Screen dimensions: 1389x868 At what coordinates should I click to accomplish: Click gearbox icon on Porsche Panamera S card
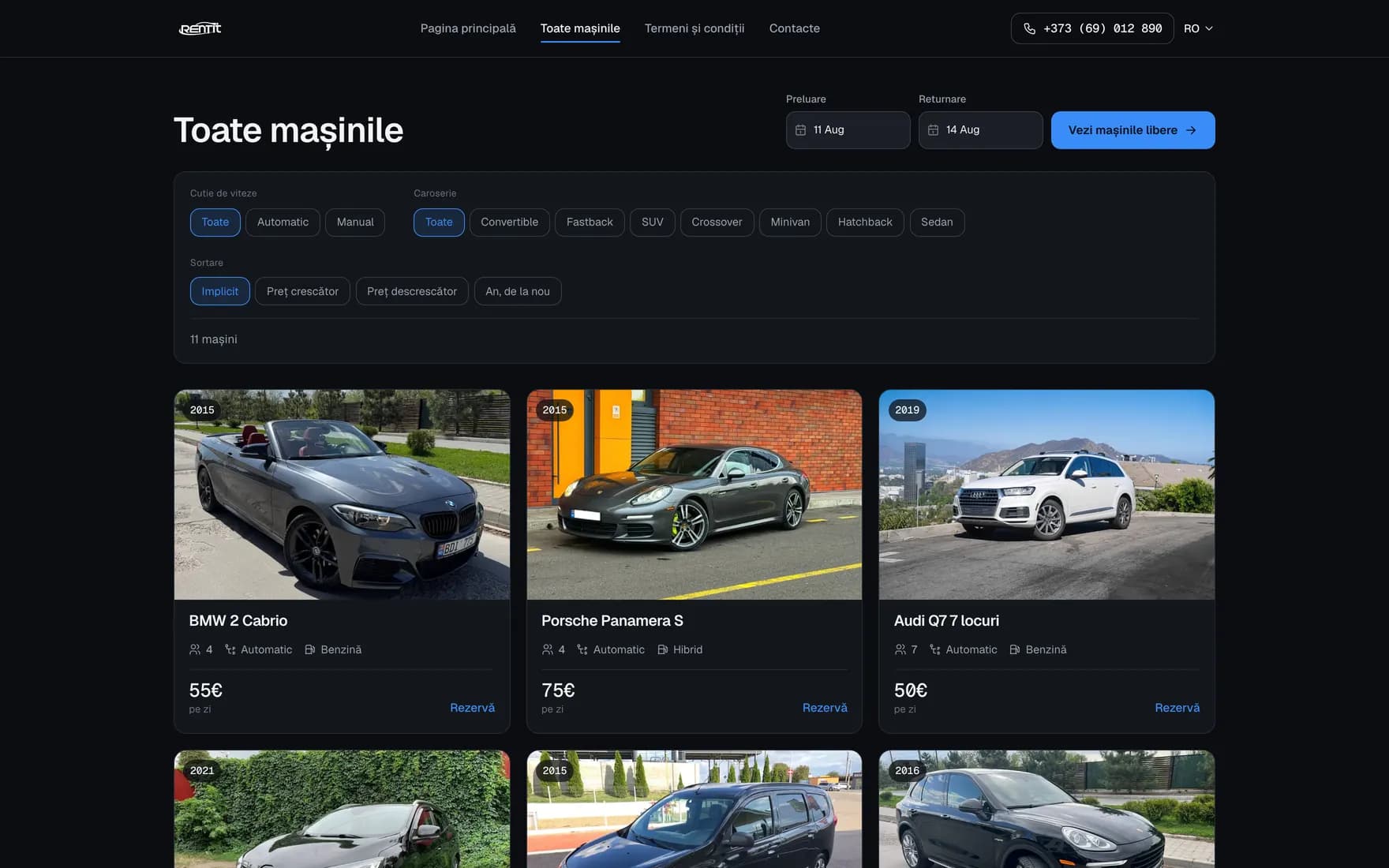pos(582,649)
